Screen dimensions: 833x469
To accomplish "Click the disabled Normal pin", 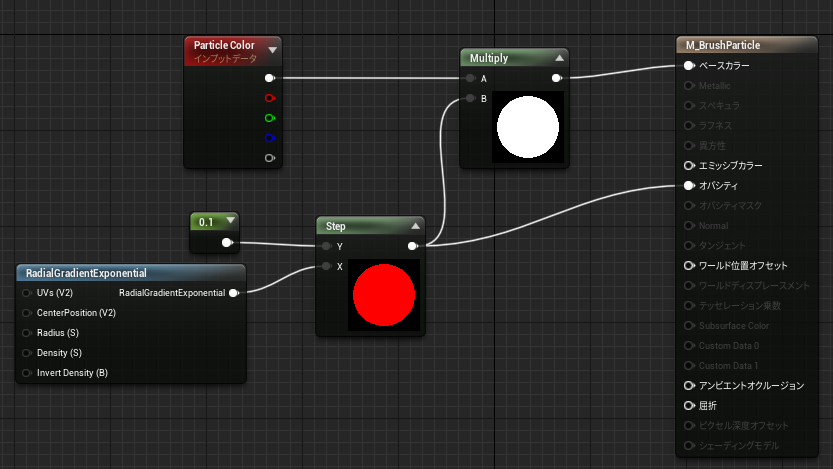I will point(689,226).
